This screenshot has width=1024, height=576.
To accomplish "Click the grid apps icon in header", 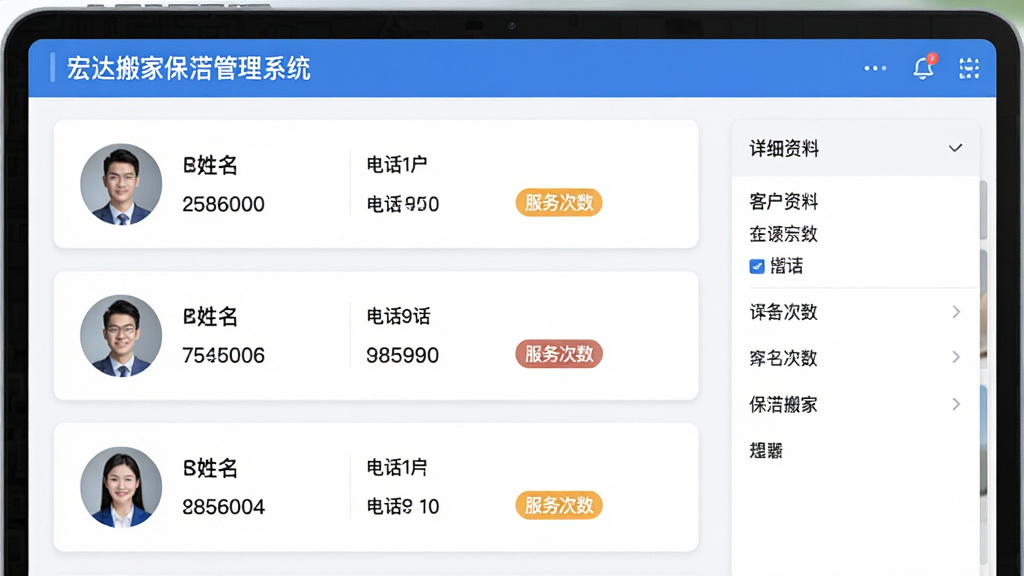I will tap(968, 68).
